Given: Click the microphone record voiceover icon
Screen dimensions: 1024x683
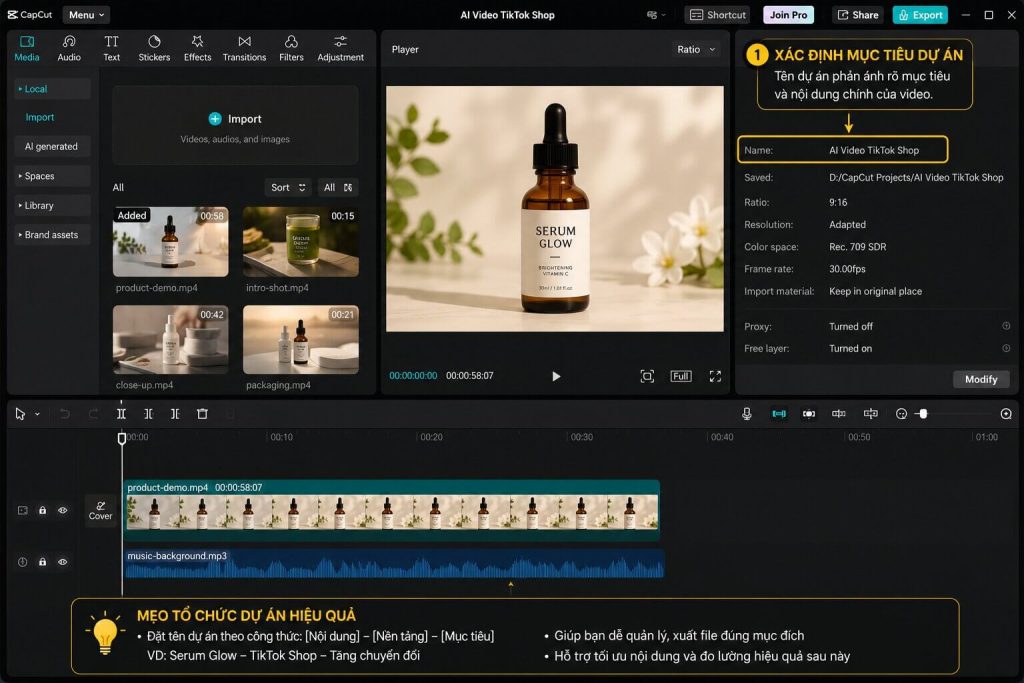Looking at the screenshot, I should click(x=746, y=414).
